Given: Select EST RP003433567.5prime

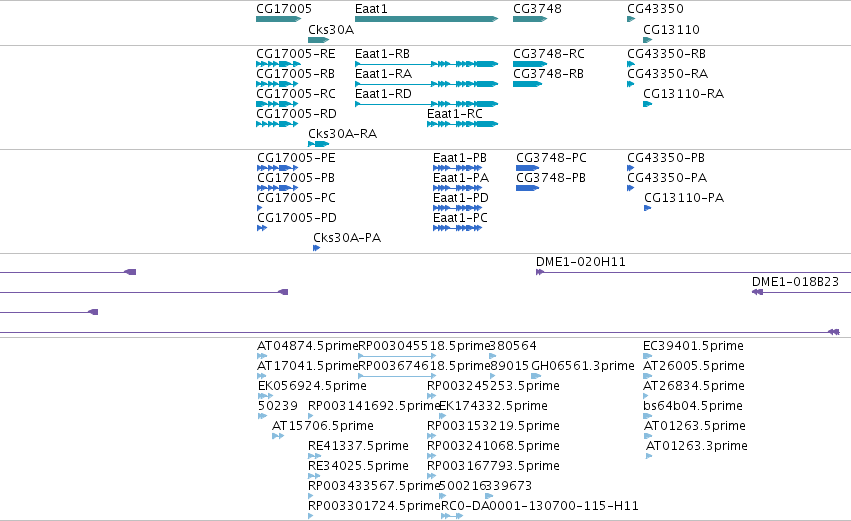Looking at the screenshot, I should tap(310, 496).
